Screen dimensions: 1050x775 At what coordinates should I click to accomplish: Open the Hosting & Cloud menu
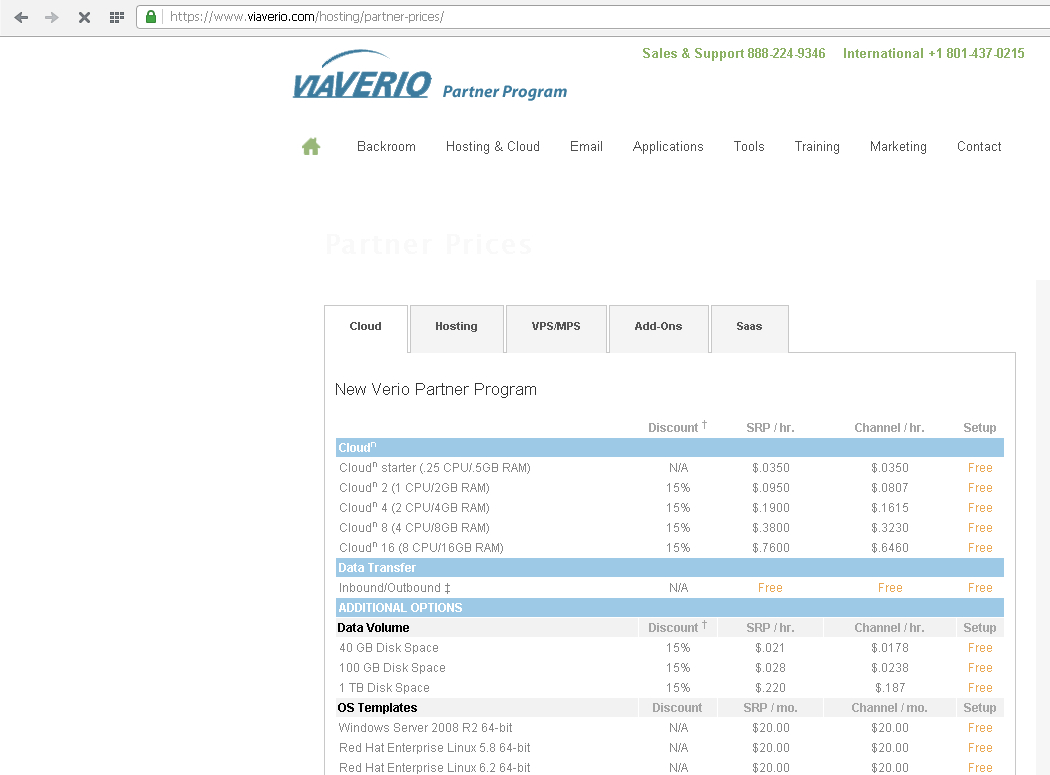(x=493, y=146)
